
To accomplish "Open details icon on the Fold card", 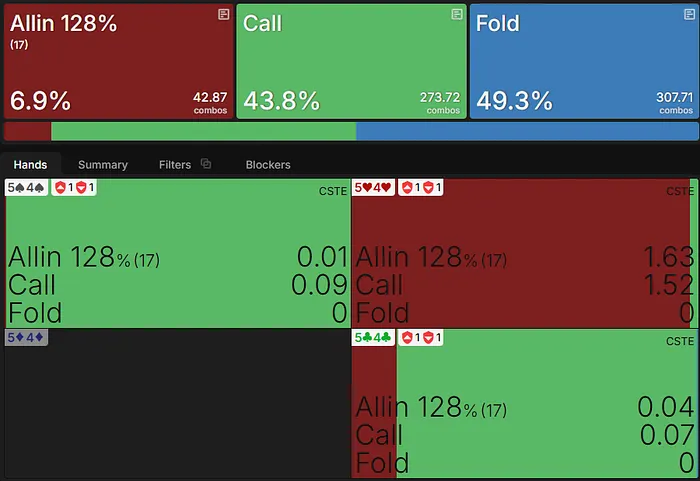I will pyautogui.click(x=689, y=15).
